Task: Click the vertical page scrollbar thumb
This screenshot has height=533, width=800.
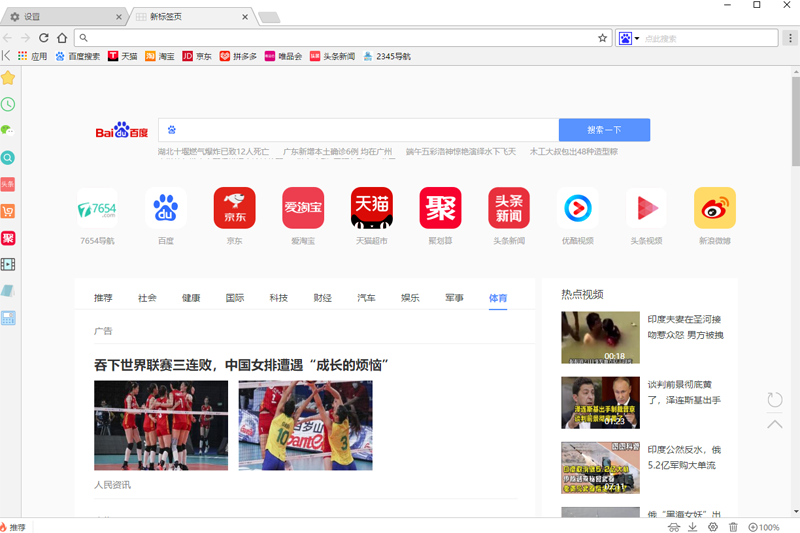Action: (795, 120)
